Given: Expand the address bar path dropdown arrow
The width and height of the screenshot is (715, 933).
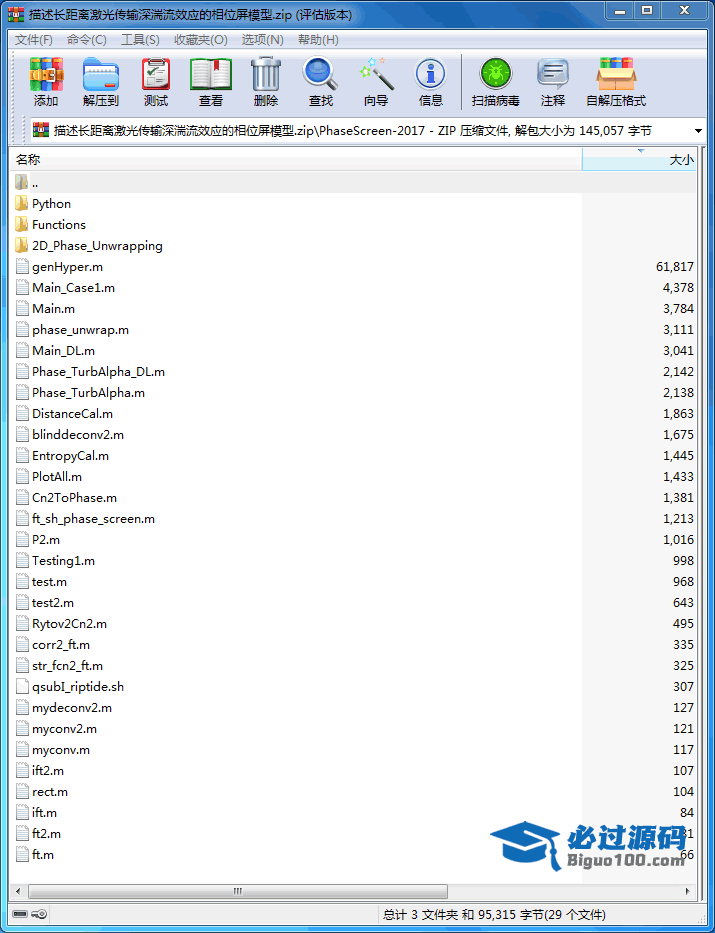Looking at the screenshot, I should click(698, 130).
